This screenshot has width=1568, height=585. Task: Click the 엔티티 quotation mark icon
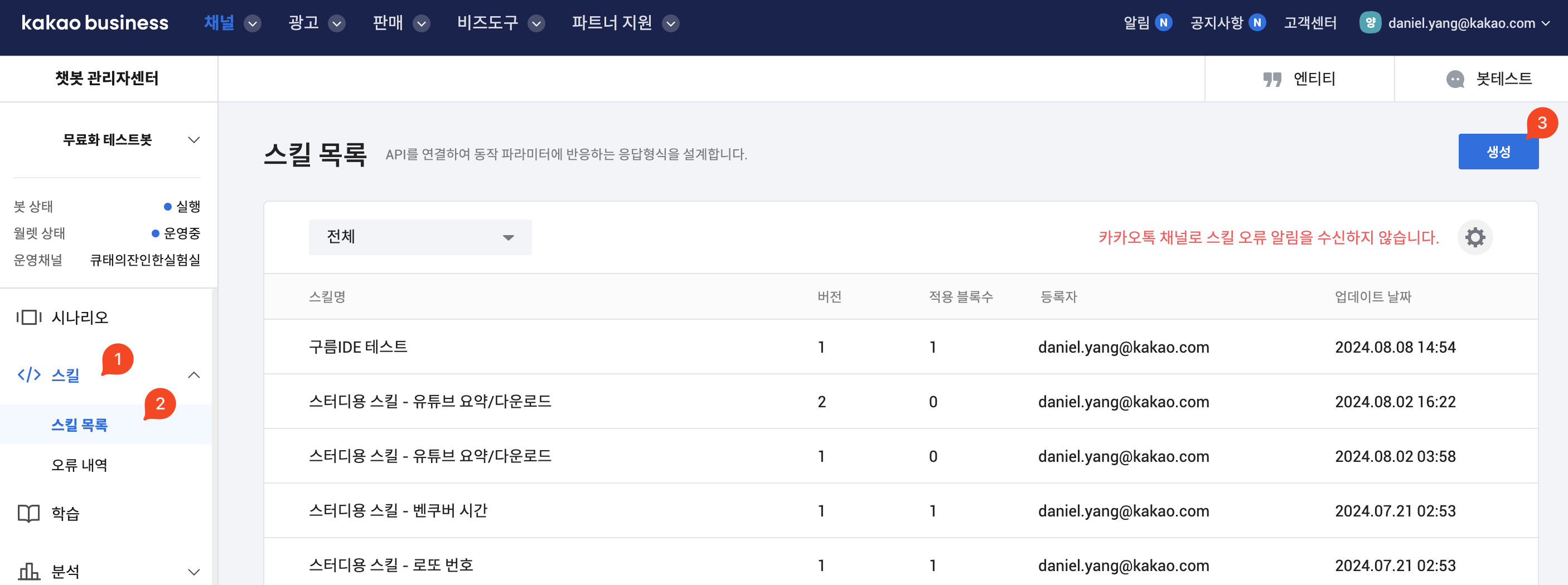1271,79
